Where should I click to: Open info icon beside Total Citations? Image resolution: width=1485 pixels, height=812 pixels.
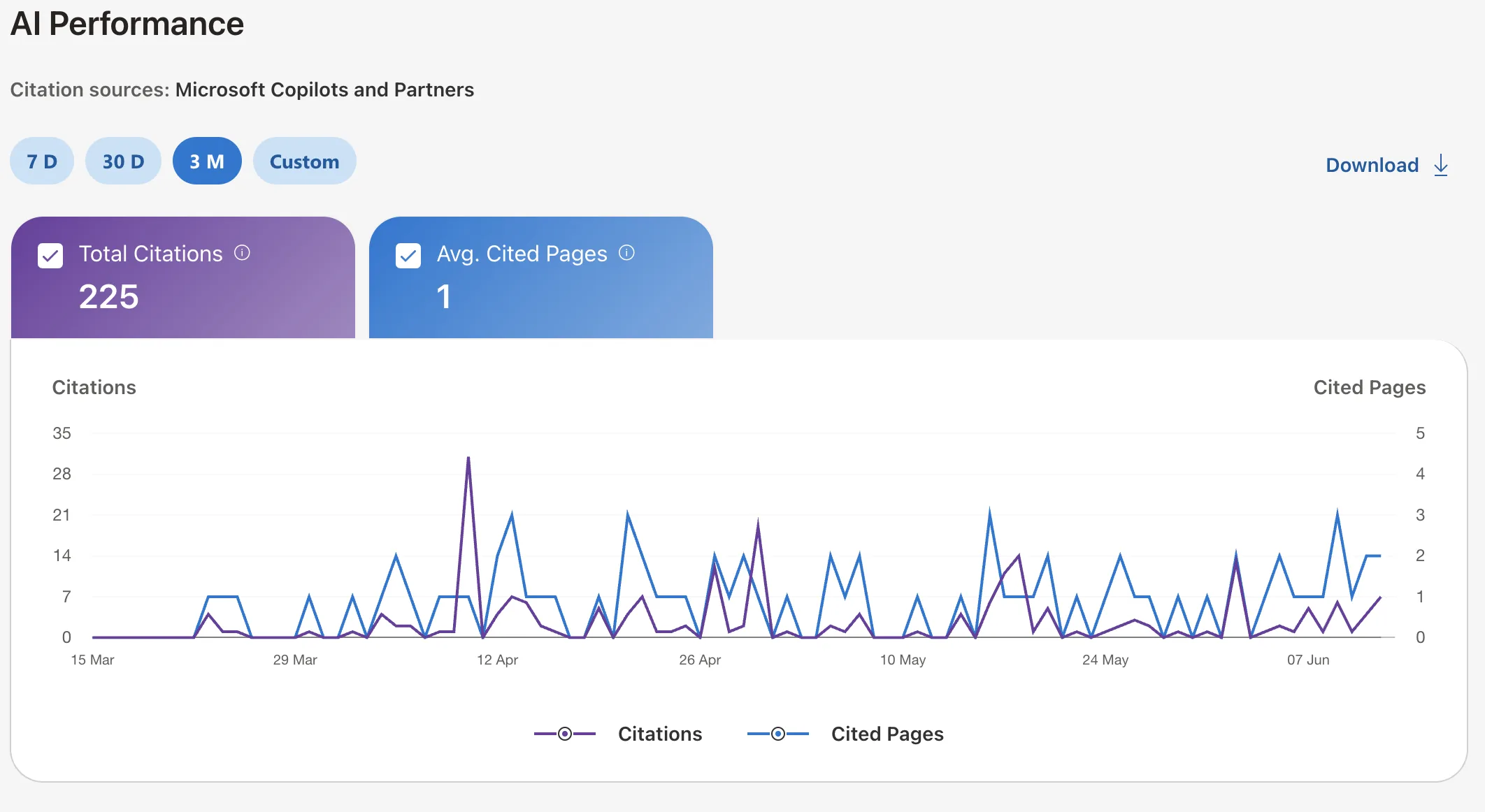pos(242,253)
